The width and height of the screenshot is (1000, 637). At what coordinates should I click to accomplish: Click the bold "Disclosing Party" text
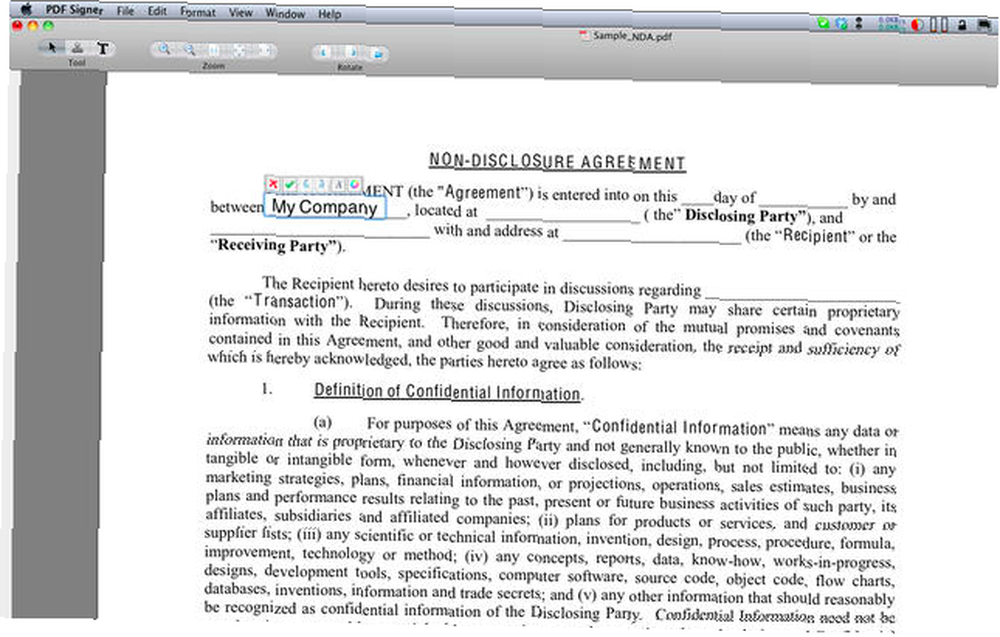pyautogui.click(x=742, y=216)
